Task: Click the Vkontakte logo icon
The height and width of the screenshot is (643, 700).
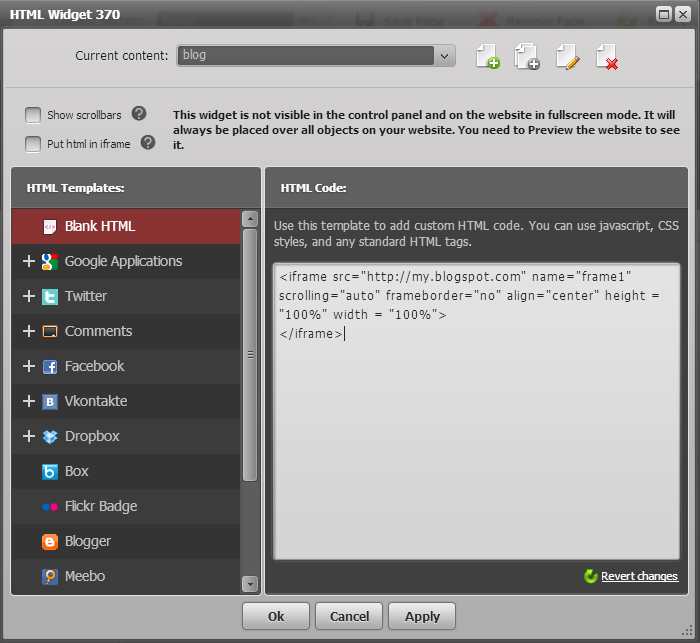Action: pyautogui.click(x=50, y=401)
